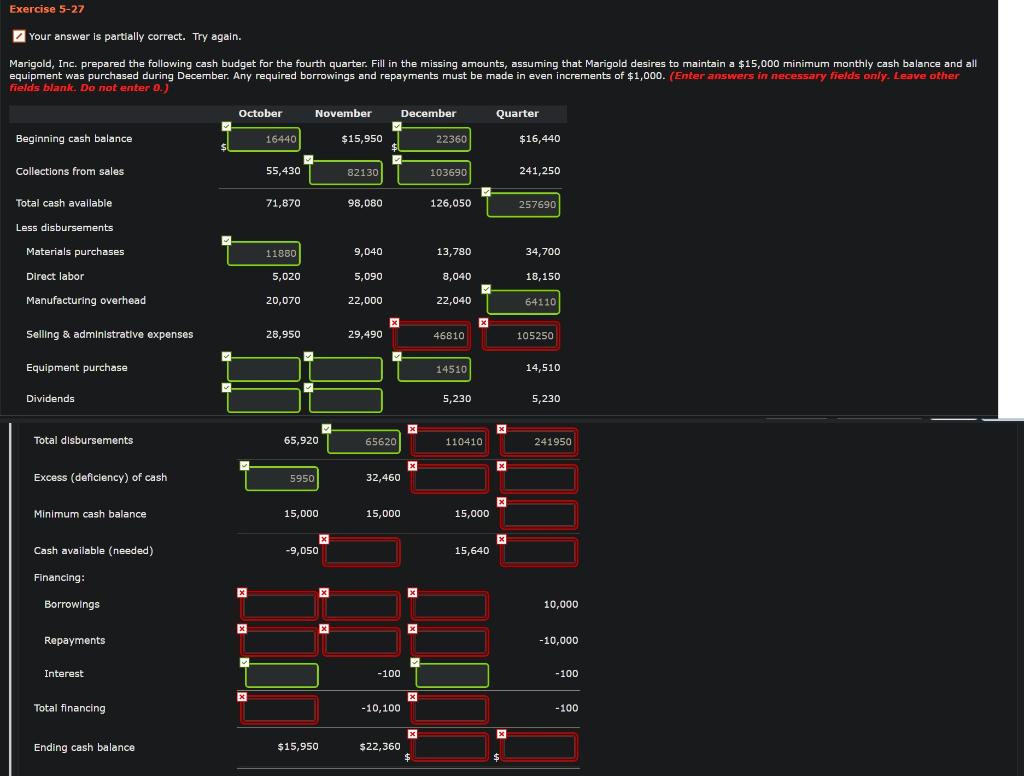Click October ending cash balance $15,950
1024x776 pixels.
[x=298, y=747]
